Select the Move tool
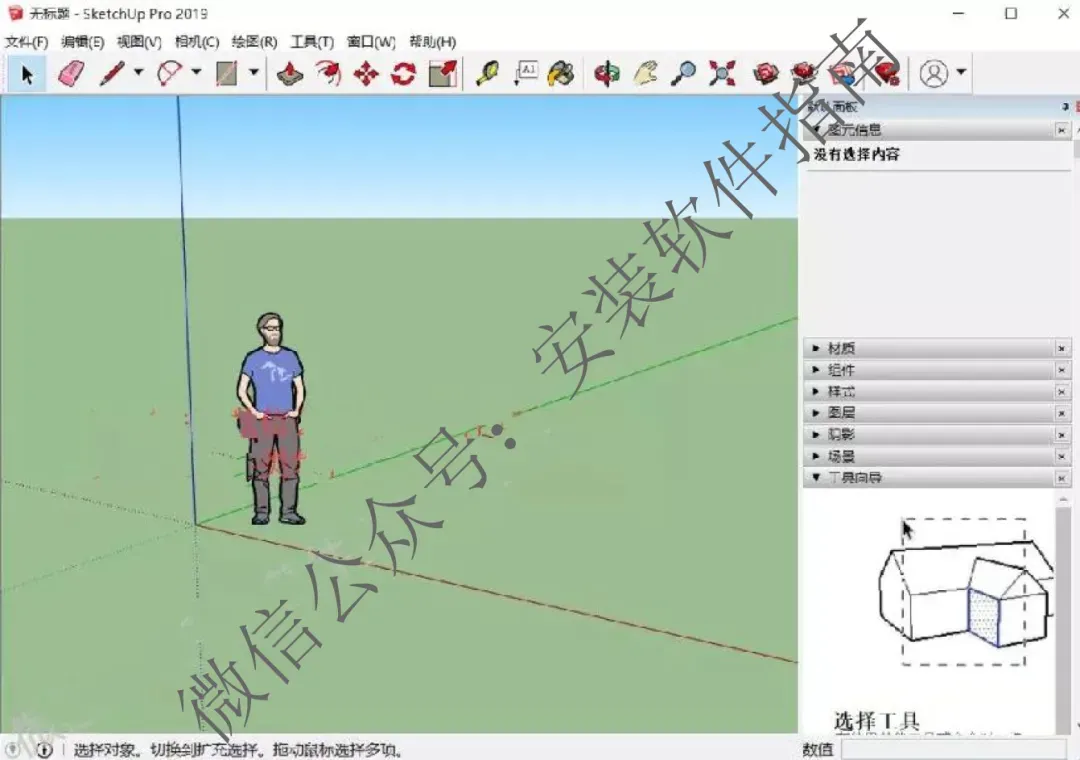1080x760 pixels. [x=366, y=74]
